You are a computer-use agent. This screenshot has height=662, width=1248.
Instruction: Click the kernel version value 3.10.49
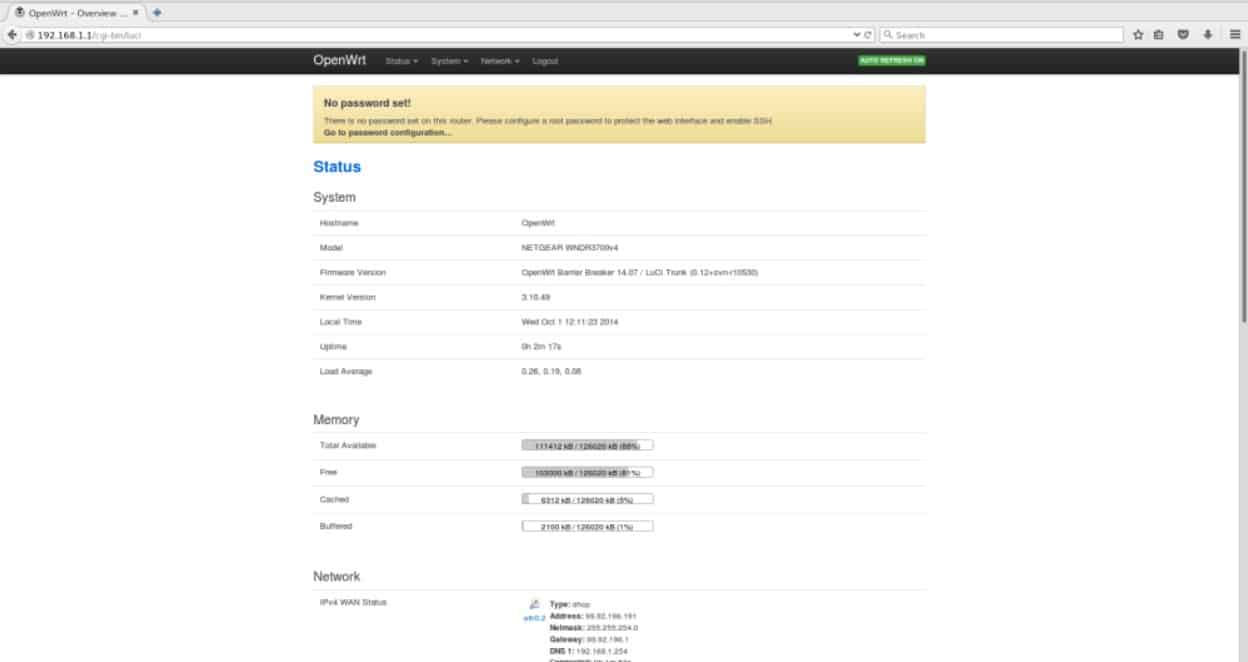(x=535, y=297)
